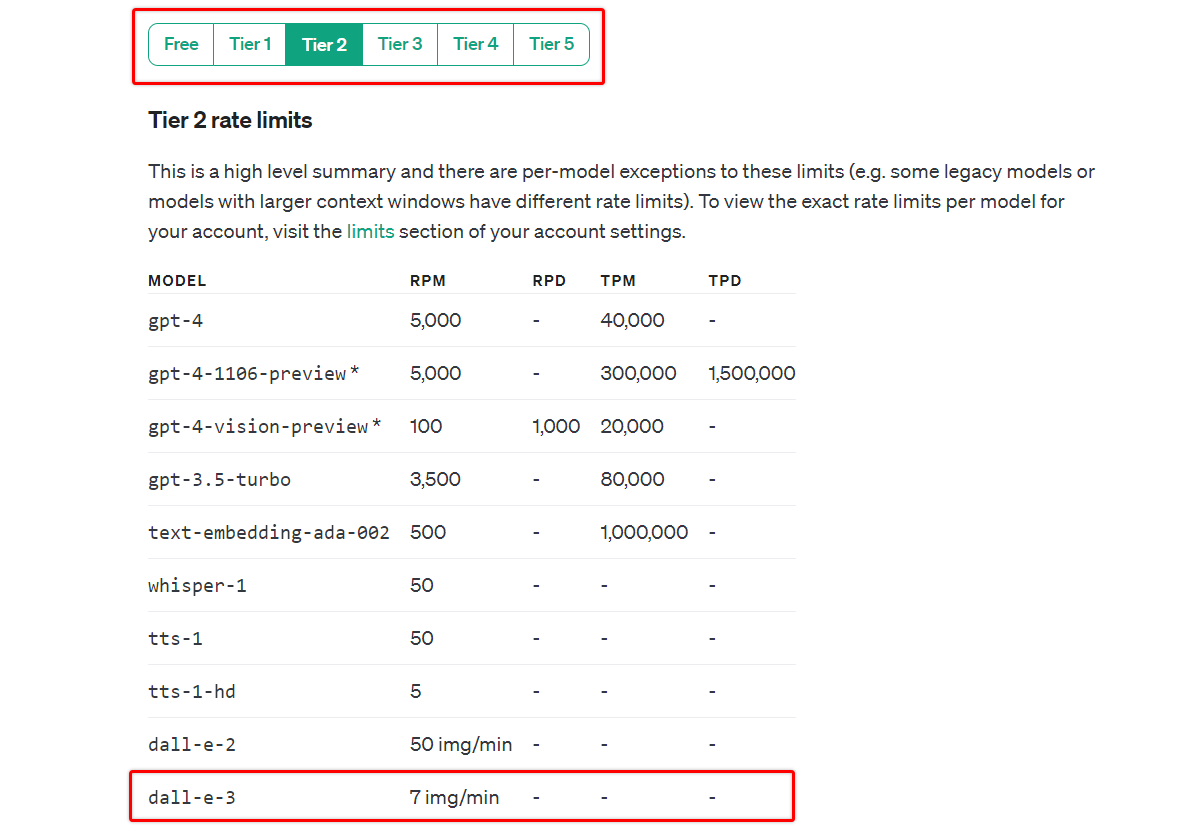Click the 50 RPM value for whisper-1

421,585
